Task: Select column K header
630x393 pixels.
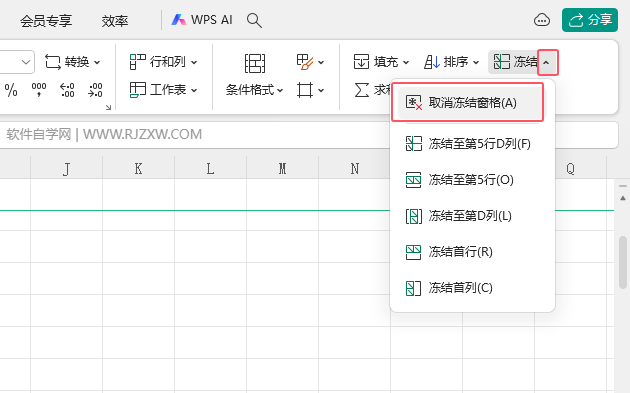Action: pos(138,168)
